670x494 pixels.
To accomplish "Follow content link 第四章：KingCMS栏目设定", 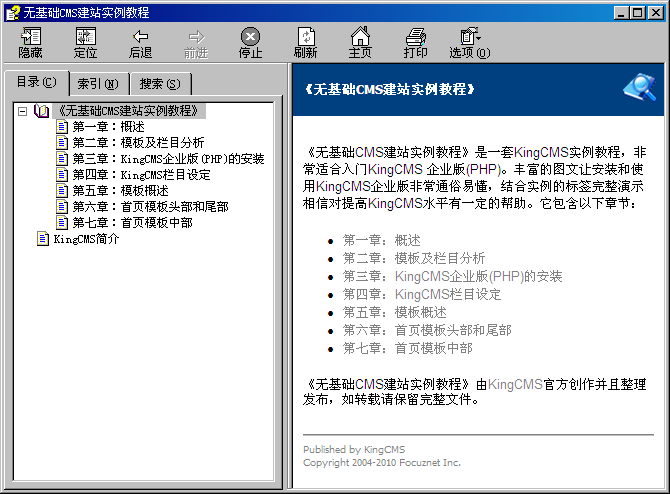I will click(x=422, y=294).
